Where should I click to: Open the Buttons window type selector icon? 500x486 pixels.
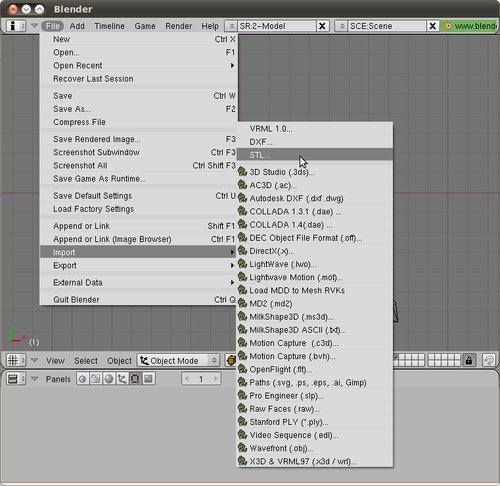[16, 379]
